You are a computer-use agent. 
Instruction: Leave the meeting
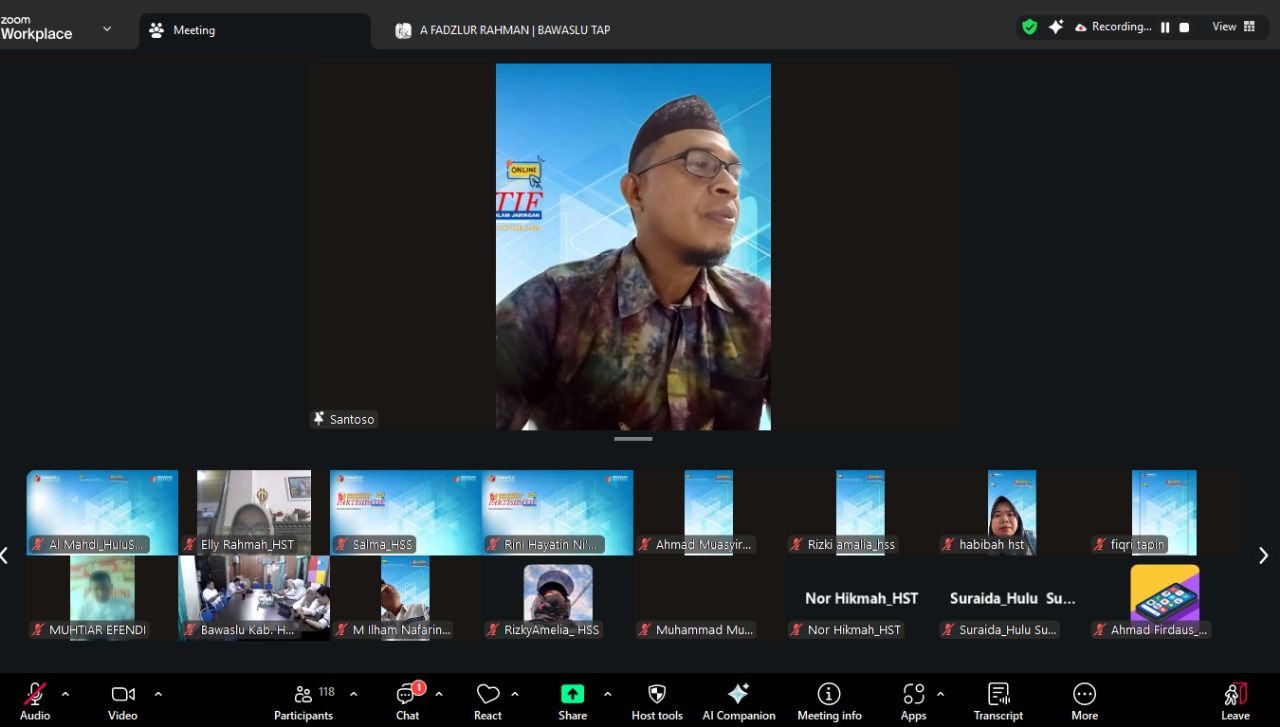tap(1235, 701)
